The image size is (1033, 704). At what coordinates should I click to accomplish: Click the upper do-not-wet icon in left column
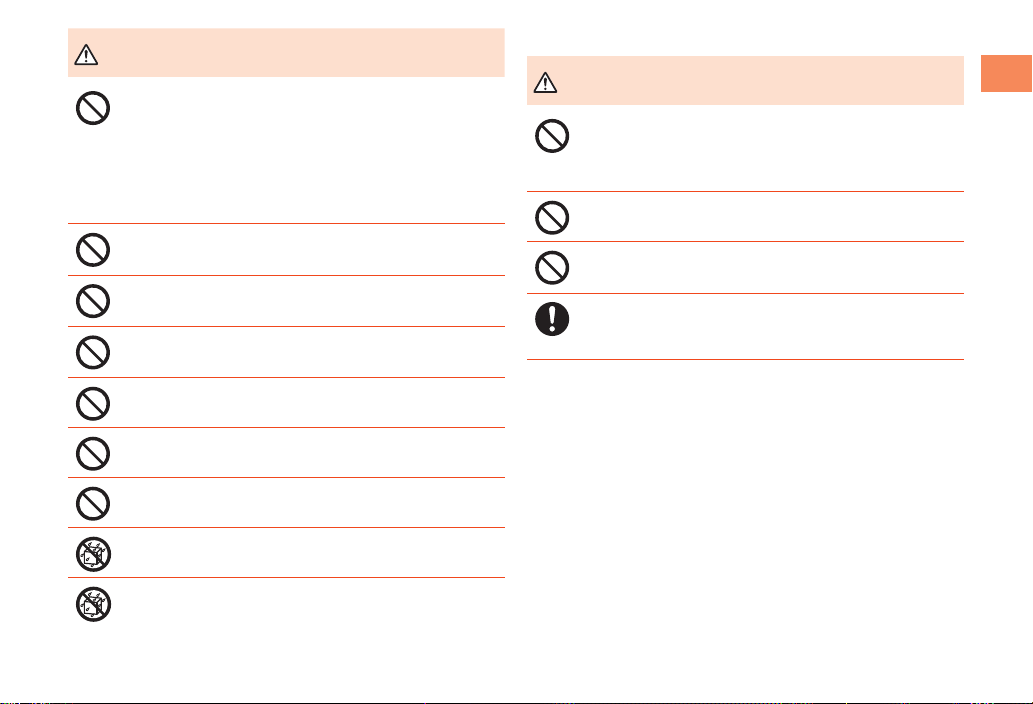(94, 554)
